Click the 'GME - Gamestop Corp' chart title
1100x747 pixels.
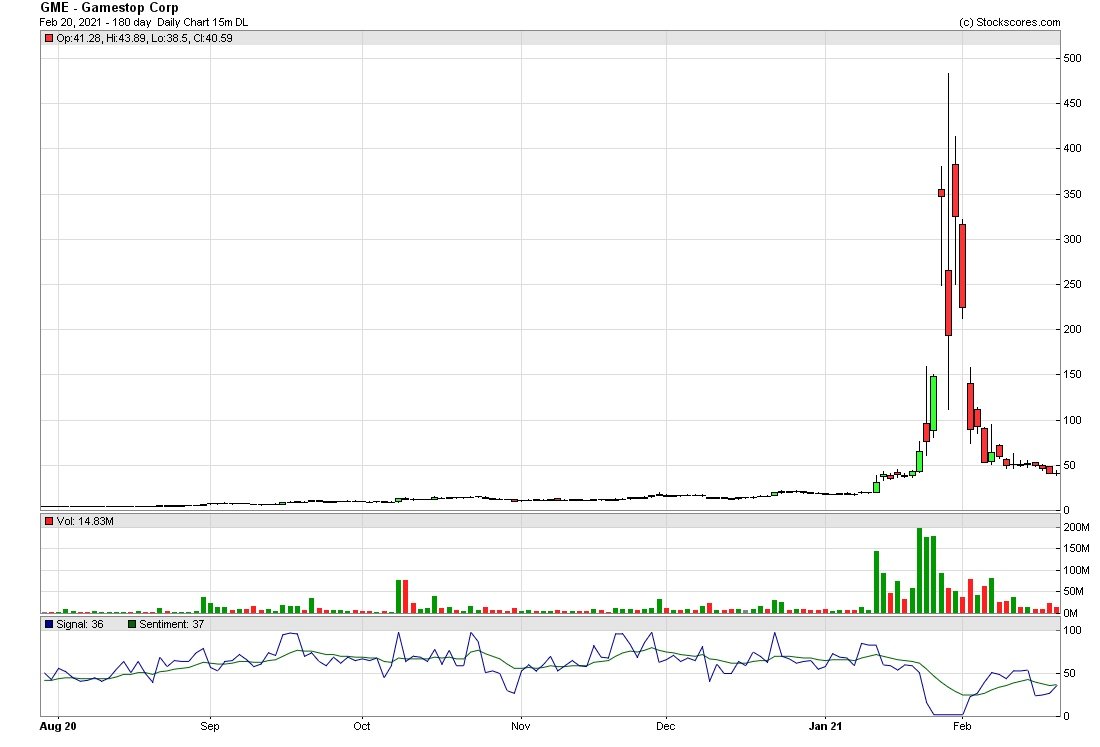pyautogui.click(x=109, y=8)
